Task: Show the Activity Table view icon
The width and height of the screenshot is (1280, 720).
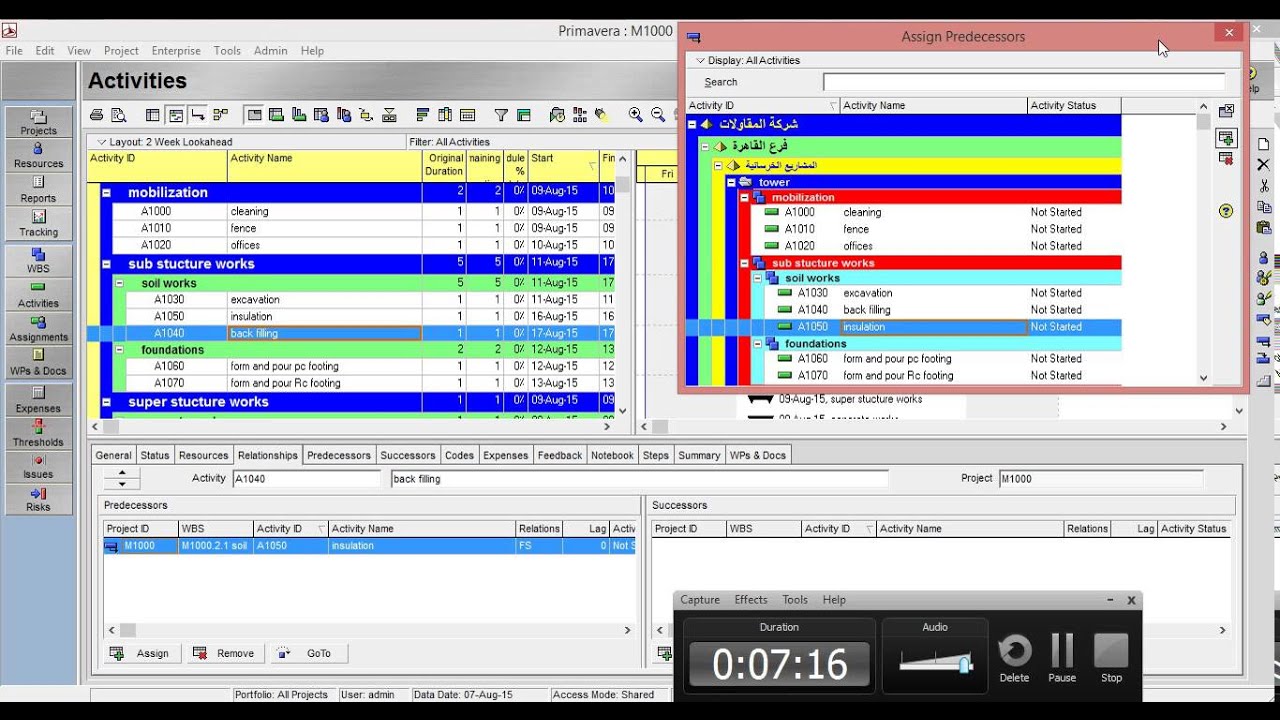Action: pos(152,115)
